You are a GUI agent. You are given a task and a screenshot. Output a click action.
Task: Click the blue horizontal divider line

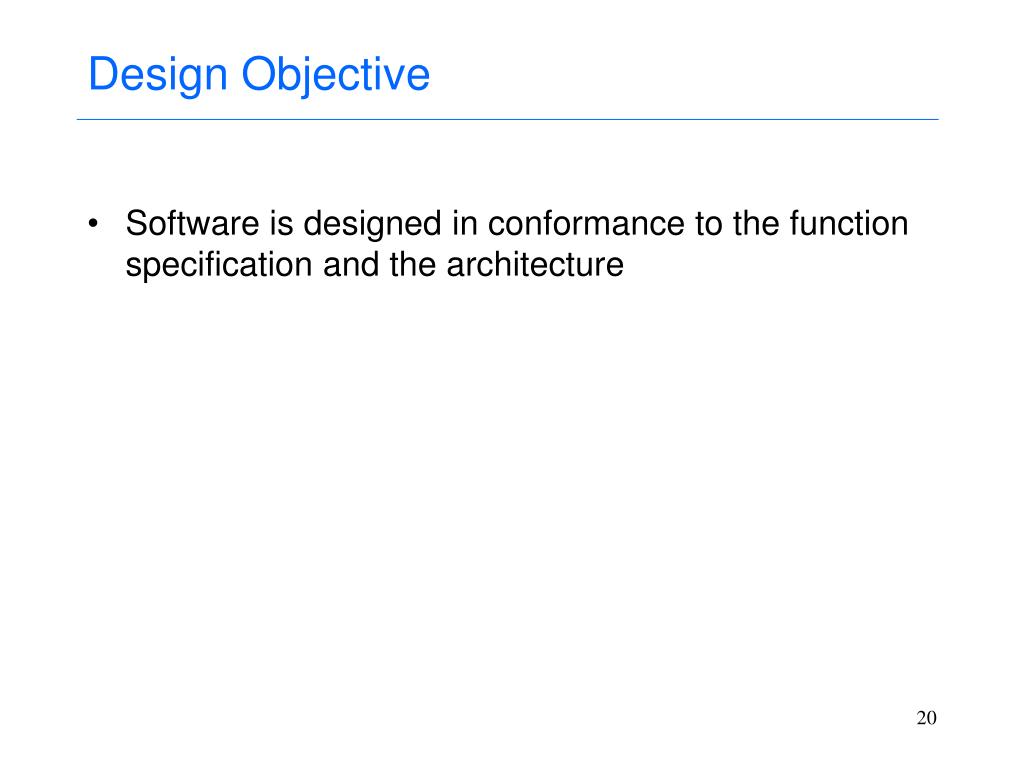[507, 120]
